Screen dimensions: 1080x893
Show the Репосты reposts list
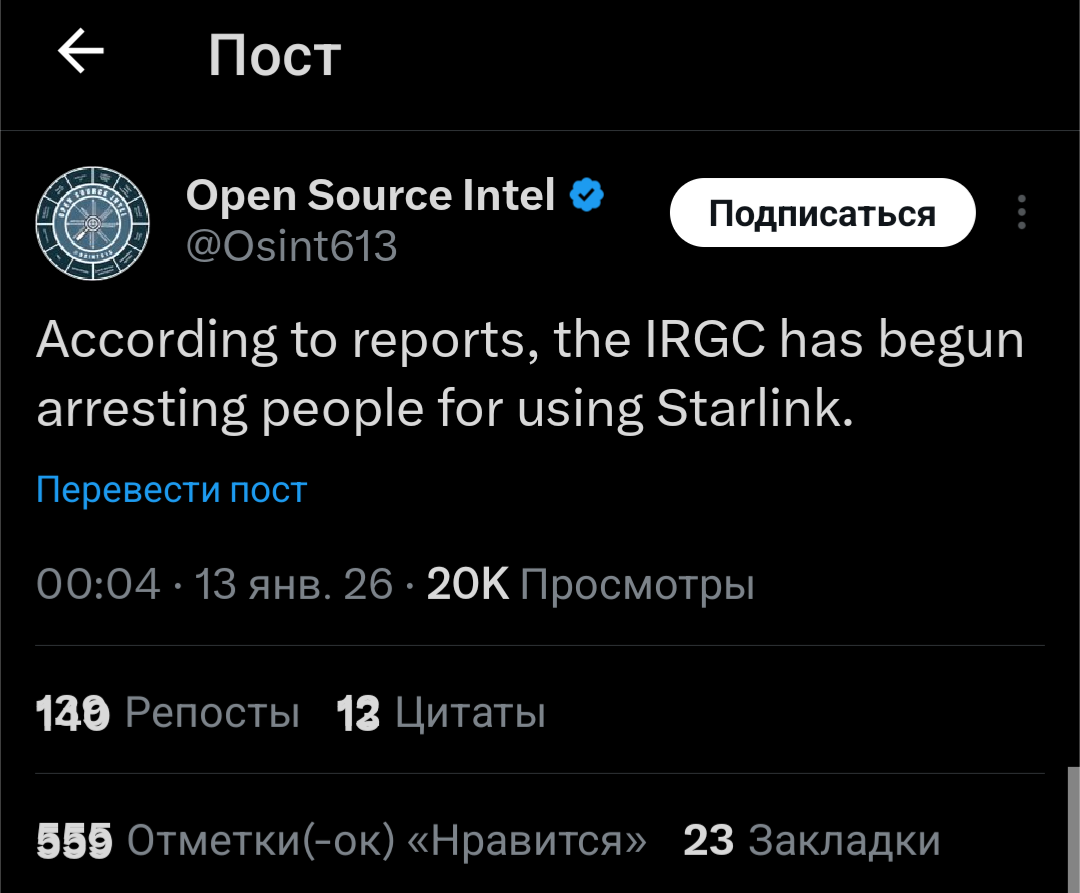coord(168,713)
